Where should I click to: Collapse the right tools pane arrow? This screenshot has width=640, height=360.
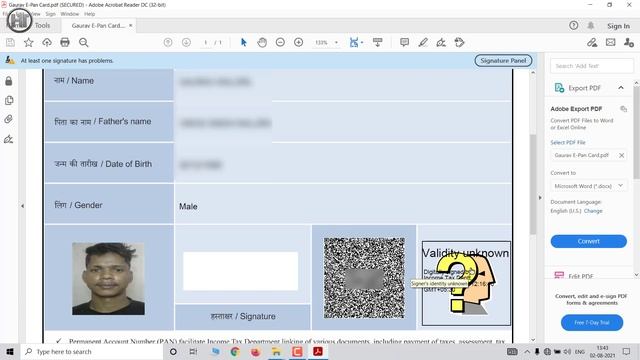tap(540, 198)
